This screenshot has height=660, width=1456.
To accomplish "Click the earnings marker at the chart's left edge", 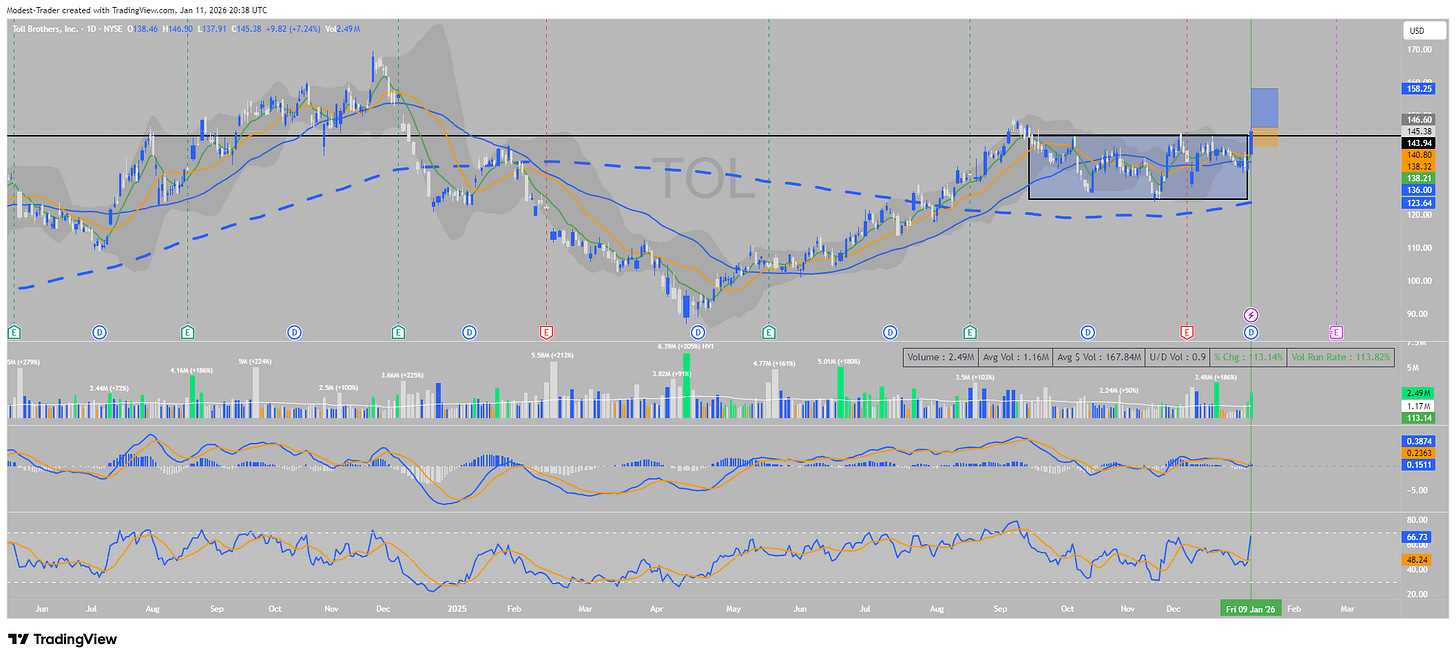I will 14,331.
